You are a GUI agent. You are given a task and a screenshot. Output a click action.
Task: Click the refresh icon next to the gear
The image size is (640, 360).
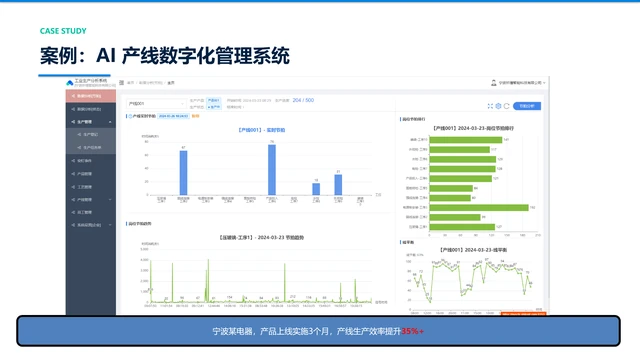pos(507,106)
